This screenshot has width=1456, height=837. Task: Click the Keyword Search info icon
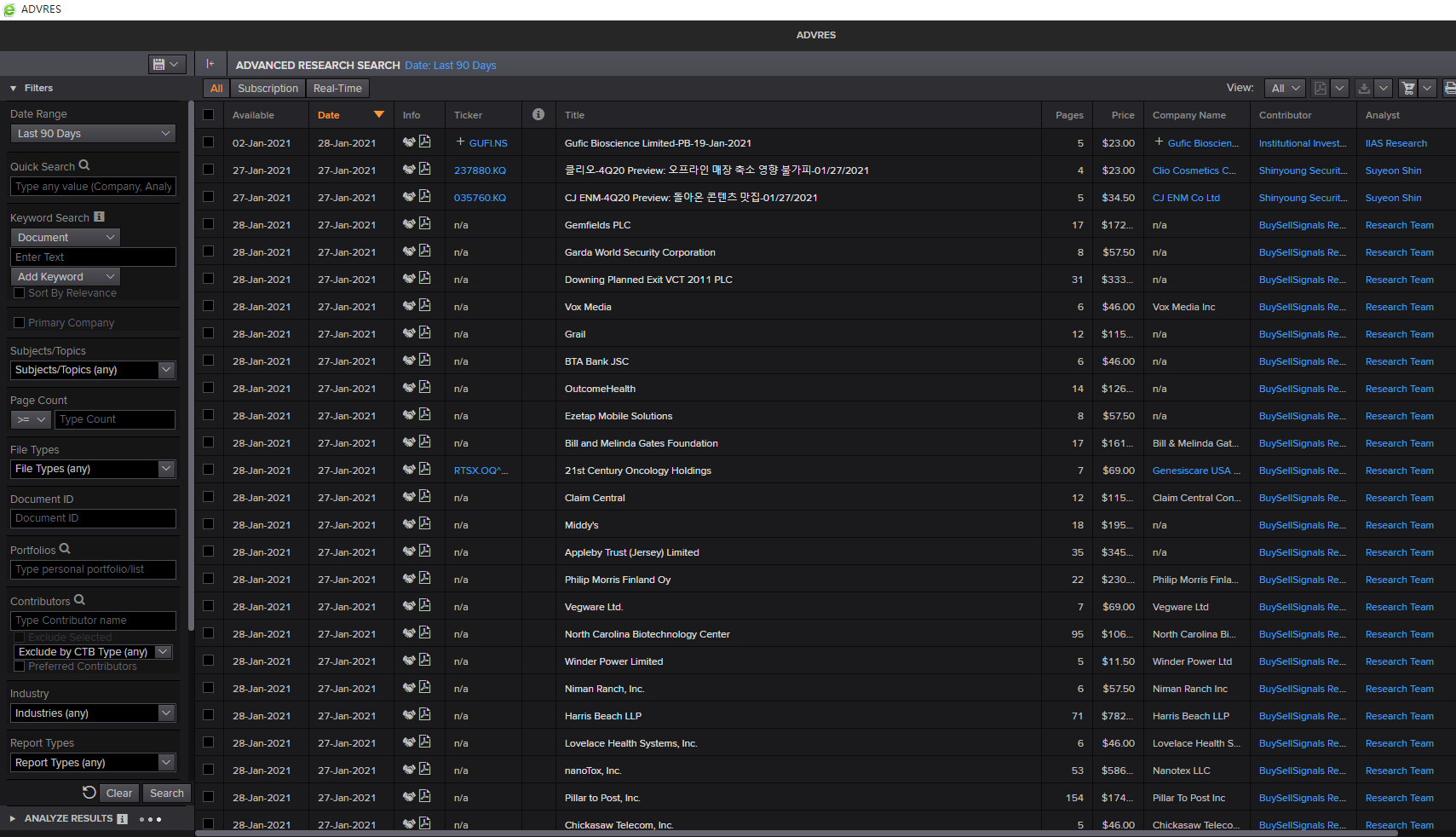pos(99,216)
